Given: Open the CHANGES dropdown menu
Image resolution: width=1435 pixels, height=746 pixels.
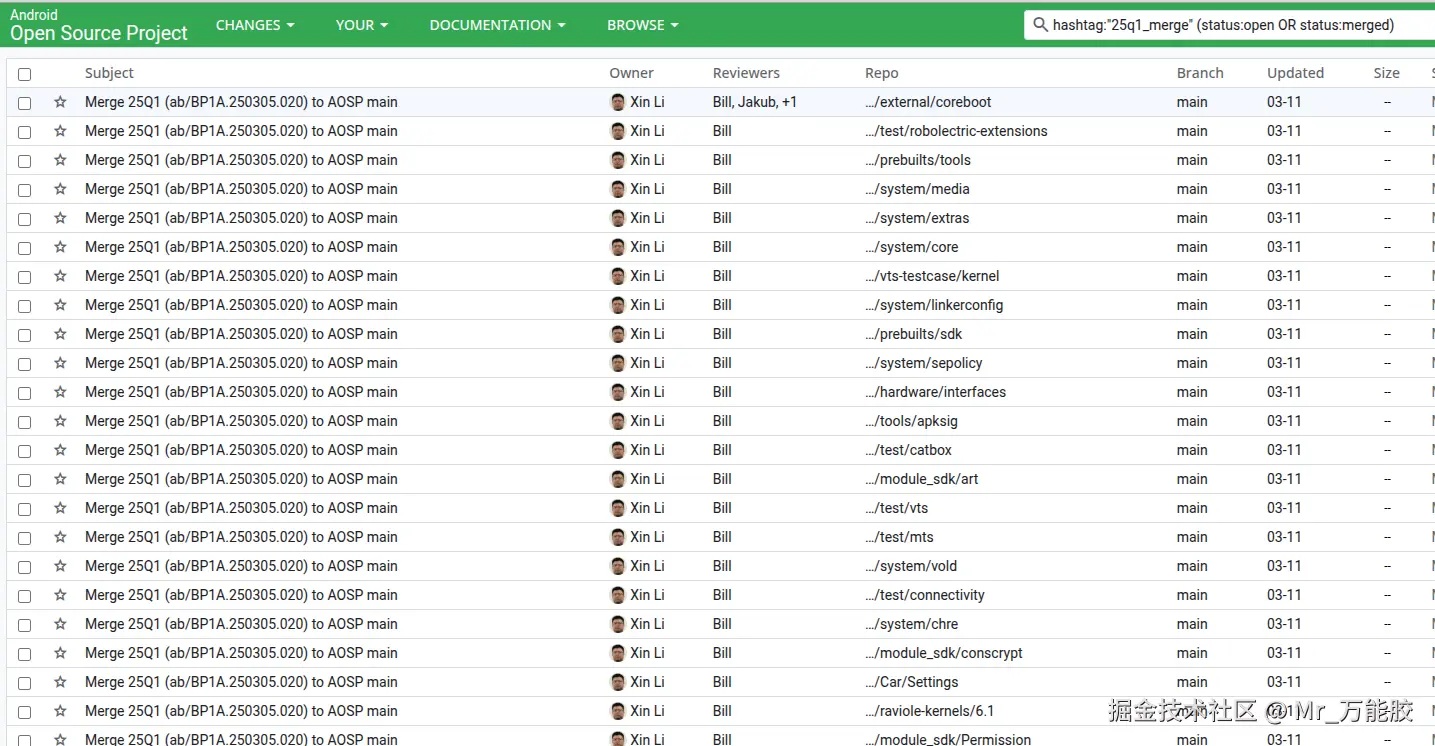Looking at the screenshot, I should point(255,25).
